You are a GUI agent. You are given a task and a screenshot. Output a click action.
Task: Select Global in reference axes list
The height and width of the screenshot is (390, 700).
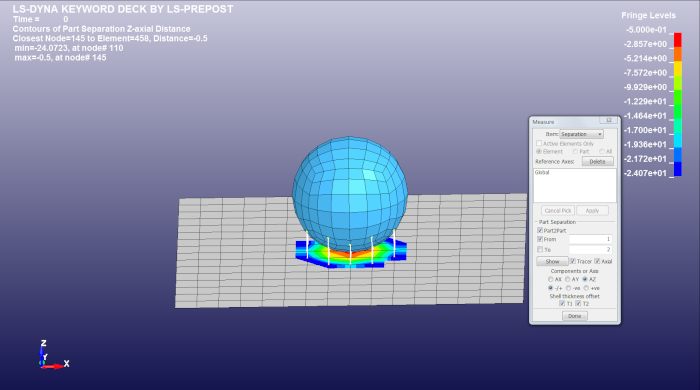[542, 172]
